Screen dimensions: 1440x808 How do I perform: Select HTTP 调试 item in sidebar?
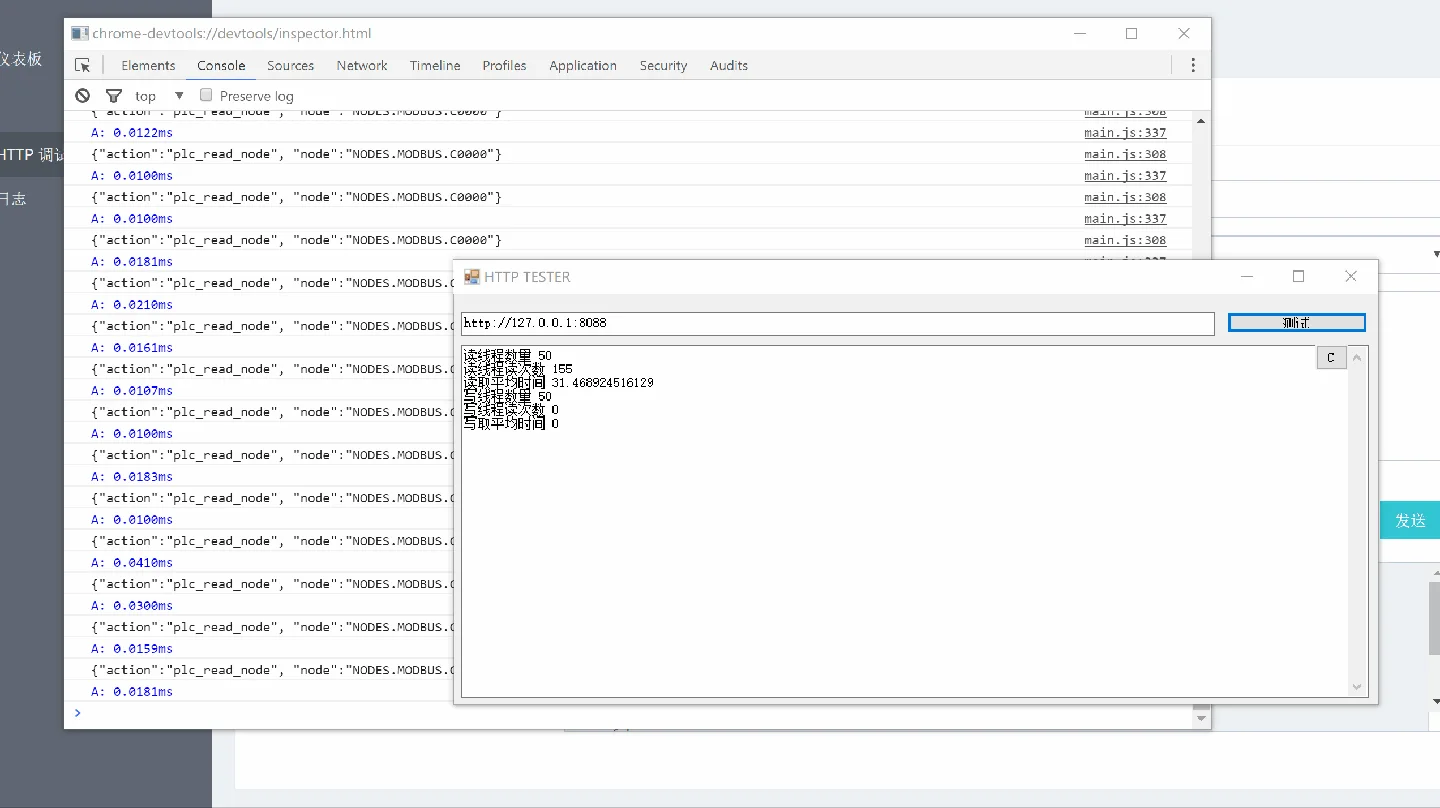click(32, 155)
